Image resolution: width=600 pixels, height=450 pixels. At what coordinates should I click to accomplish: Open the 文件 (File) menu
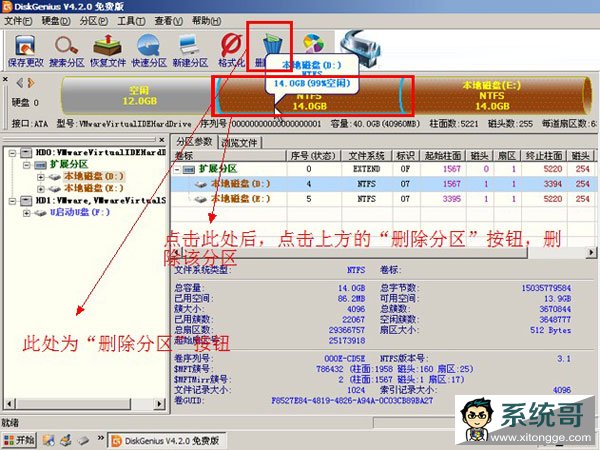point(18,21)
